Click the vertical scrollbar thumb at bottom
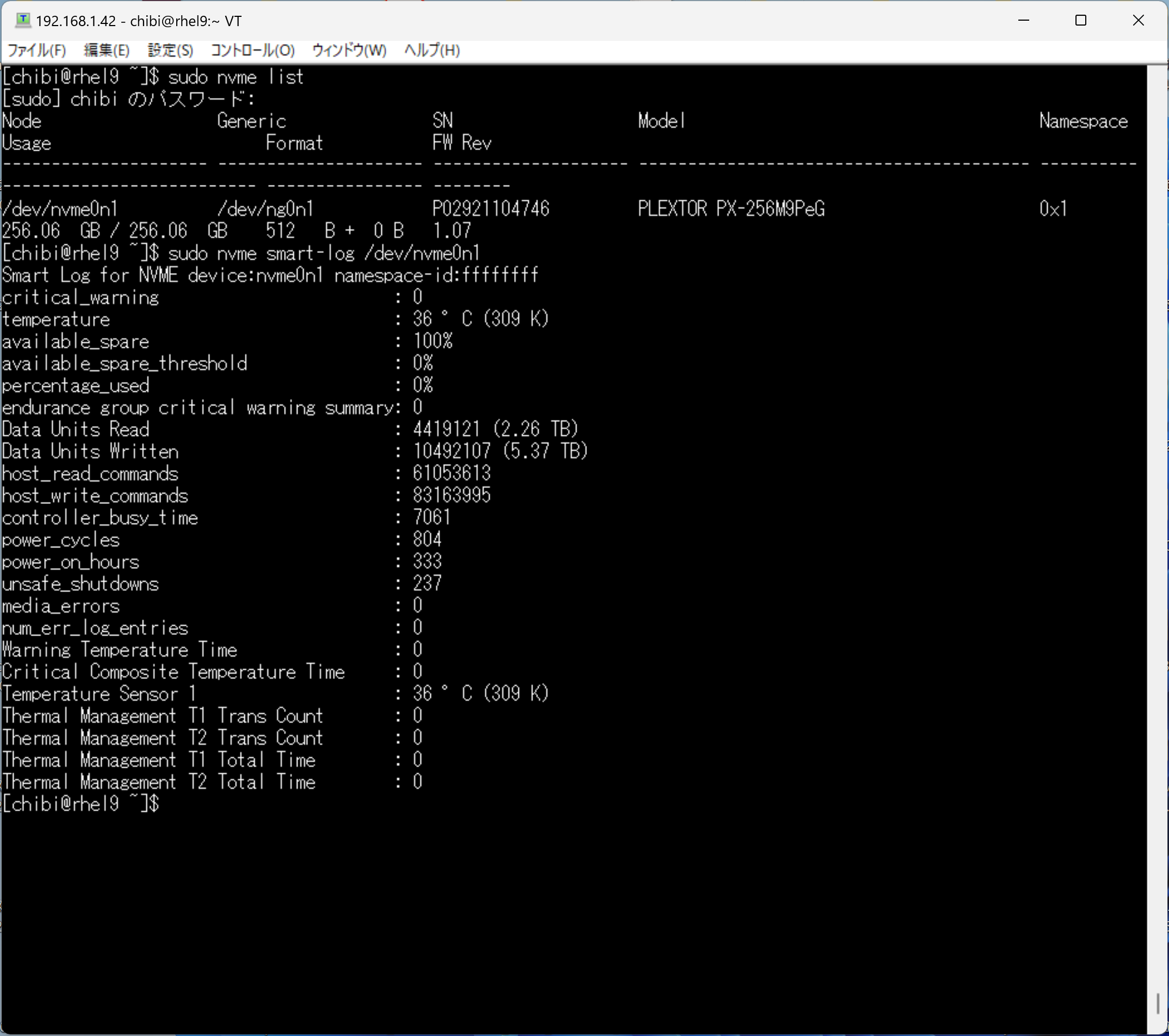 [1158, 1003]
